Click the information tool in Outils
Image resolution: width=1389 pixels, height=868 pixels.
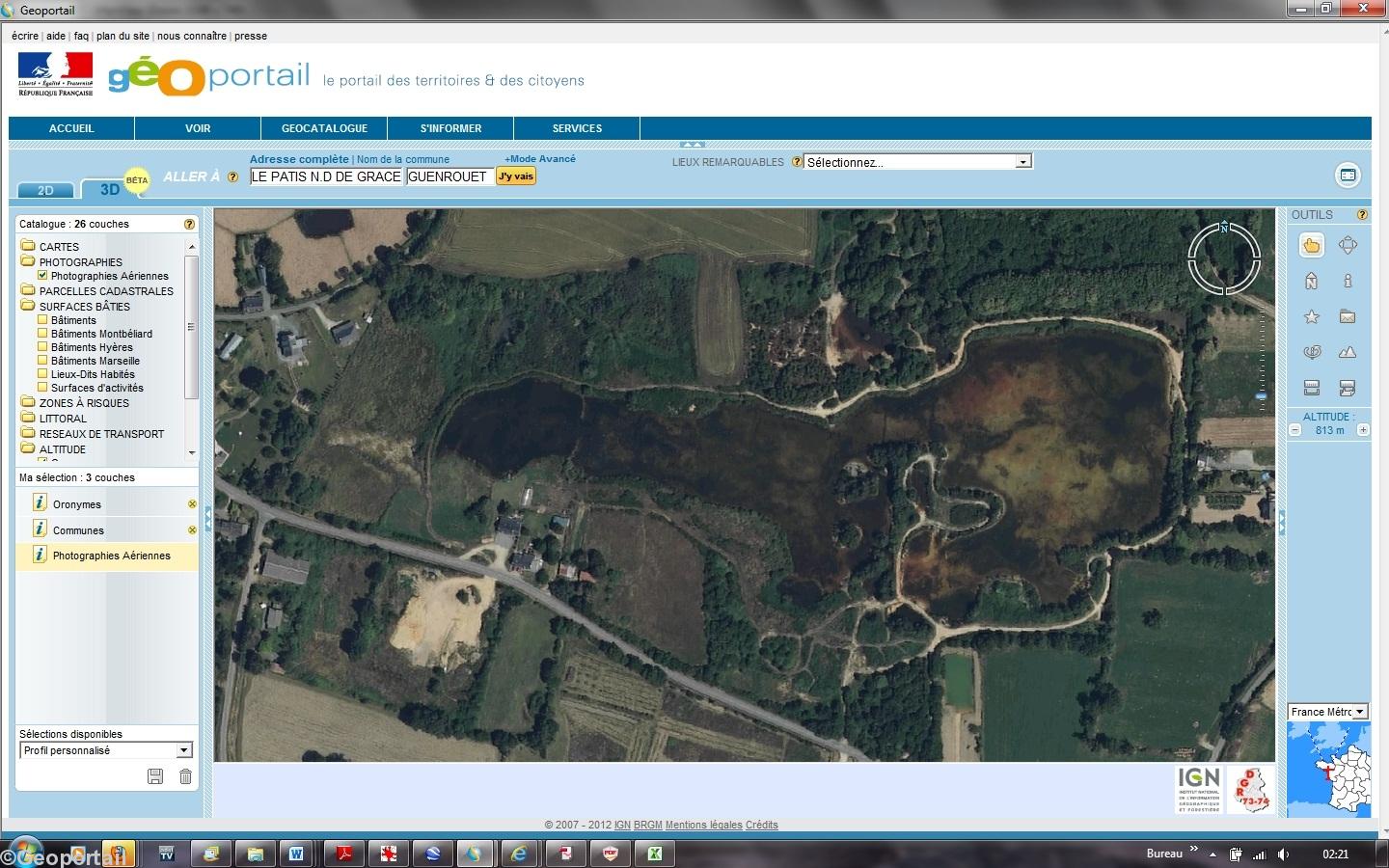point(1348,282)
